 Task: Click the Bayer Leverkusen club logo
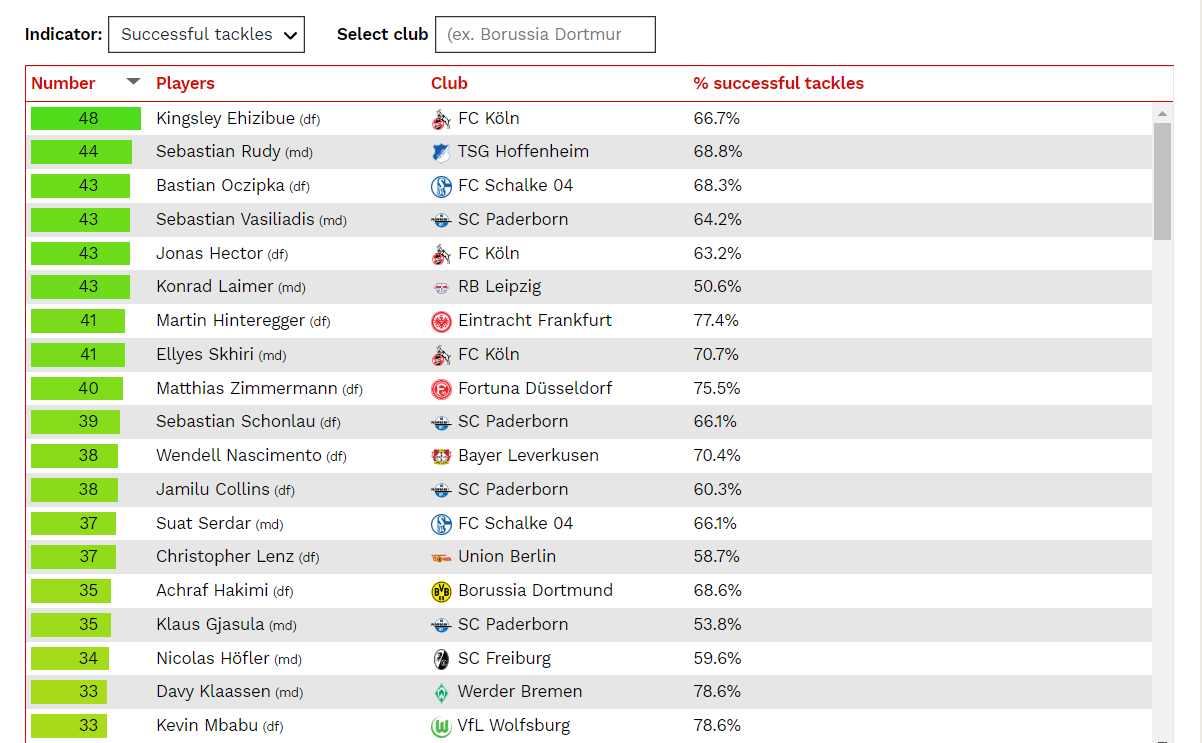(x=441, y=456)
